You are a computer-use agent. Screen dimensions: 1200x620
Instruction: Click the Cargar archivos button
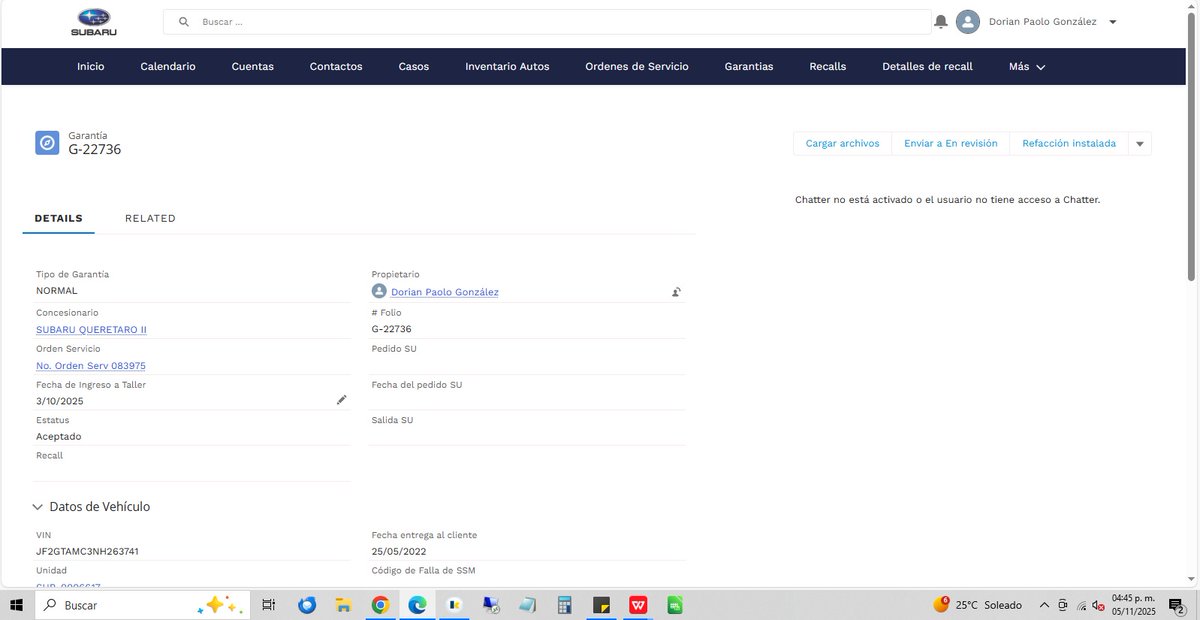842,144
